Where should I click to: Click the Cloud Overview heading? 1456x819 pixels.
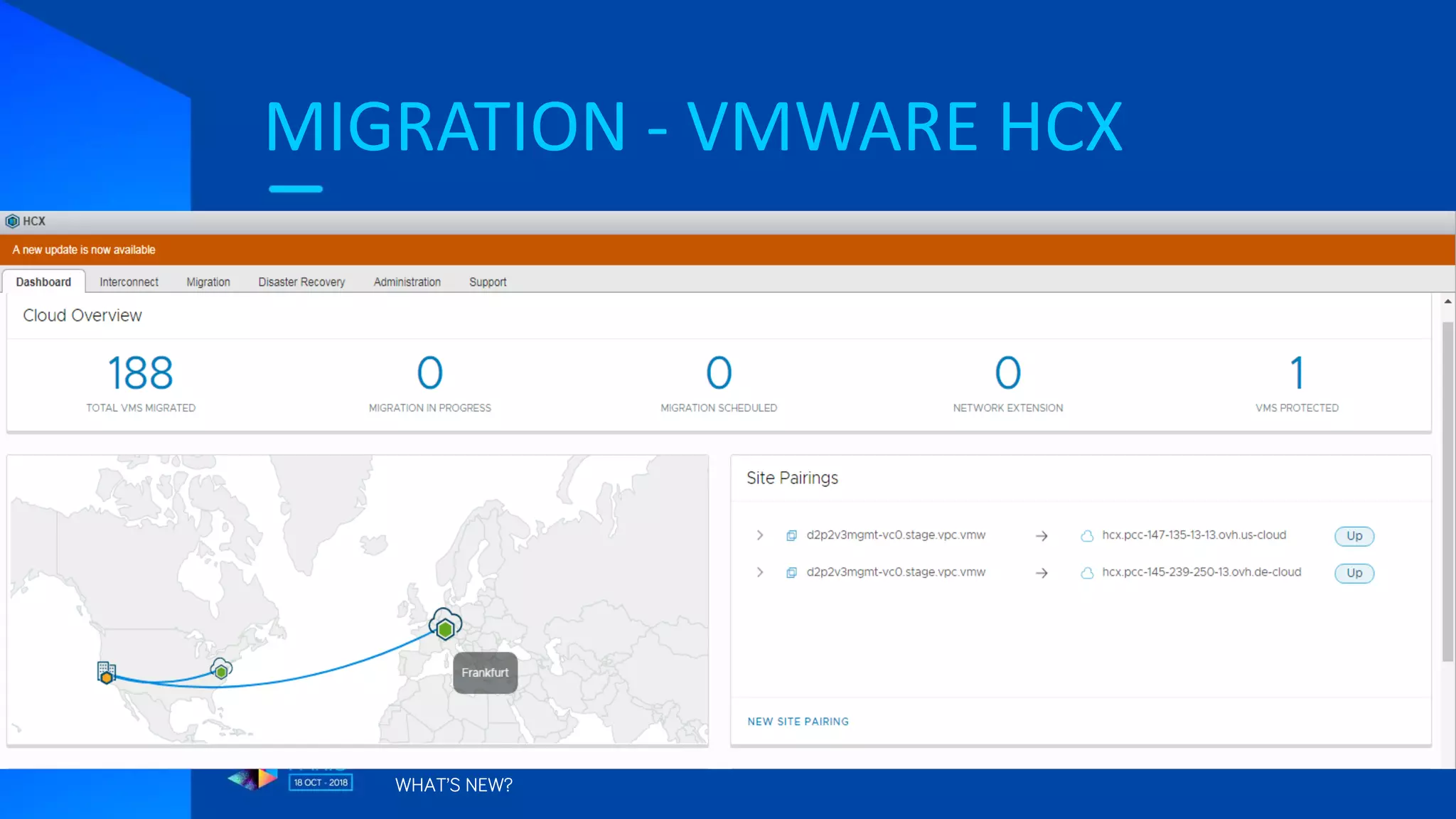click(82, 316)
